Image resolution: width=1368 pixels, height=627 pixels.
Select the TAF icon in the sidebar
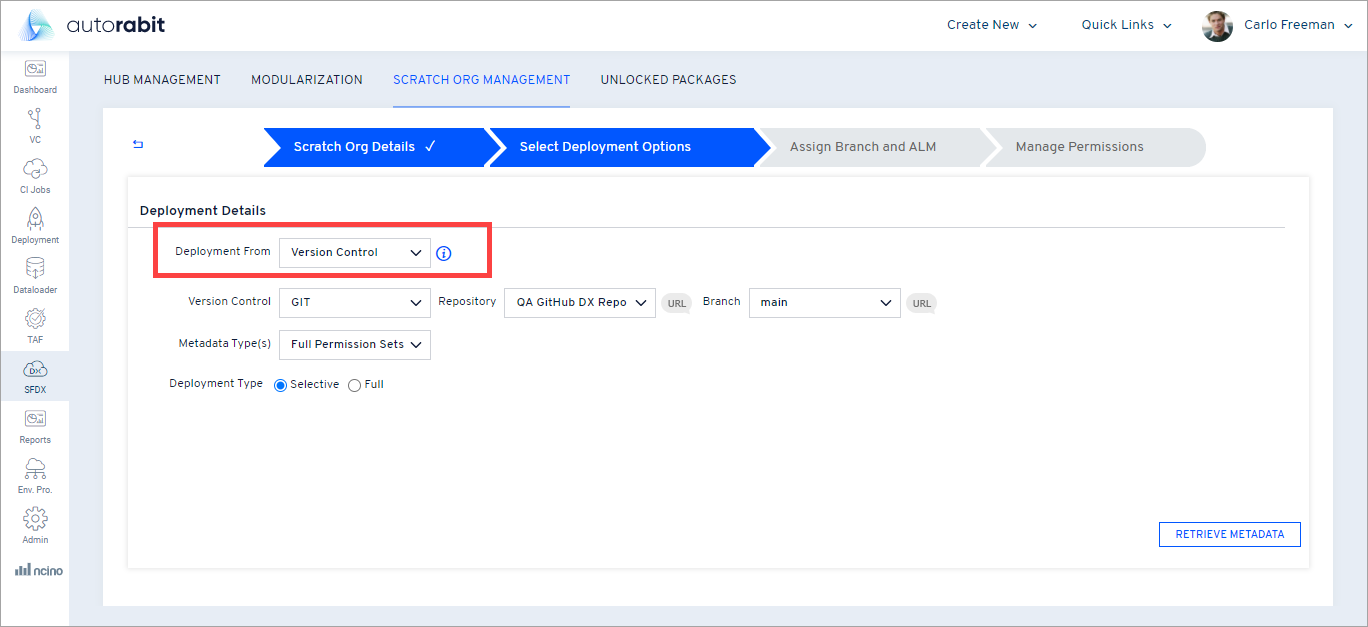click(x=34, y=325)
